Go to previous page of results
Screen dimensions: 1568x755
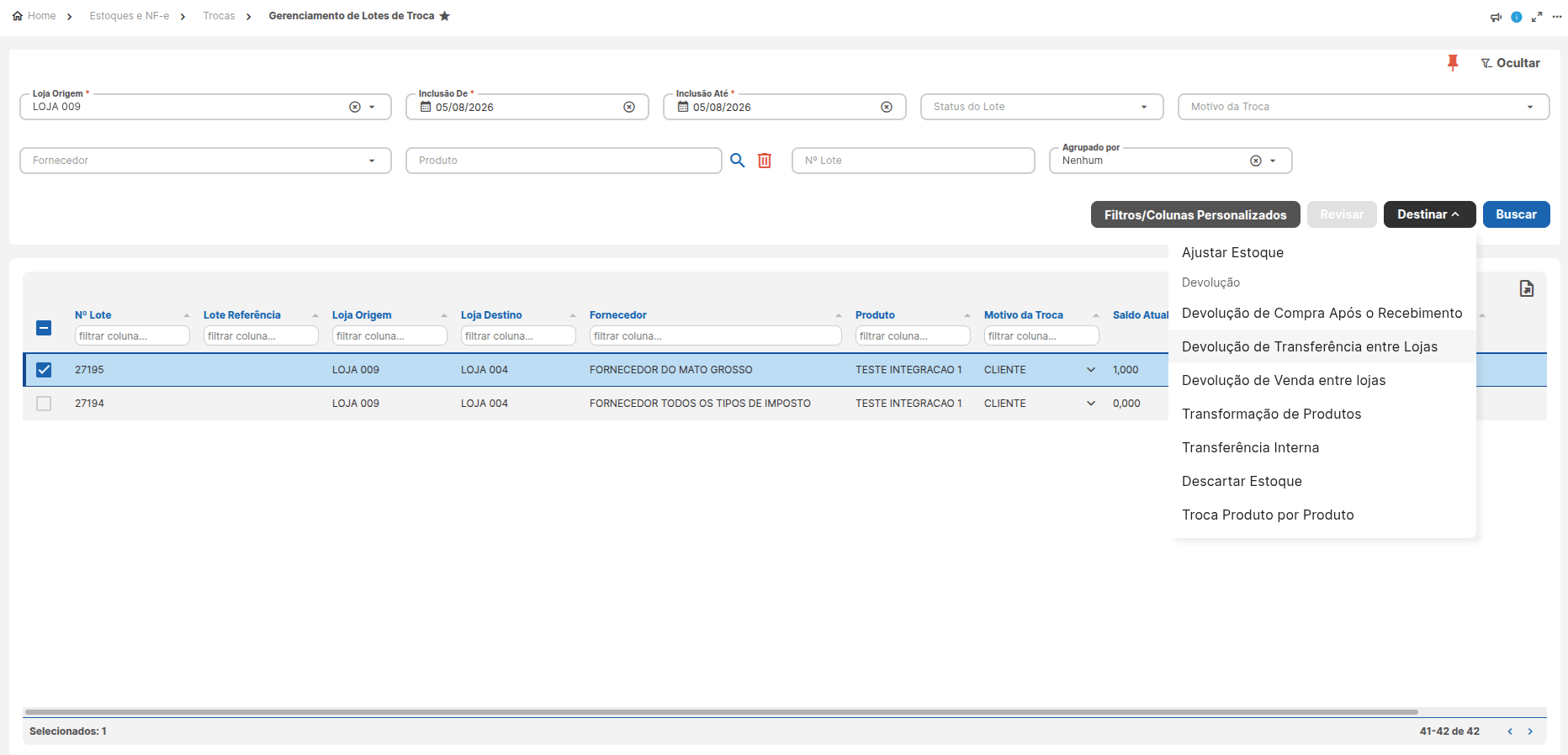1510,731
